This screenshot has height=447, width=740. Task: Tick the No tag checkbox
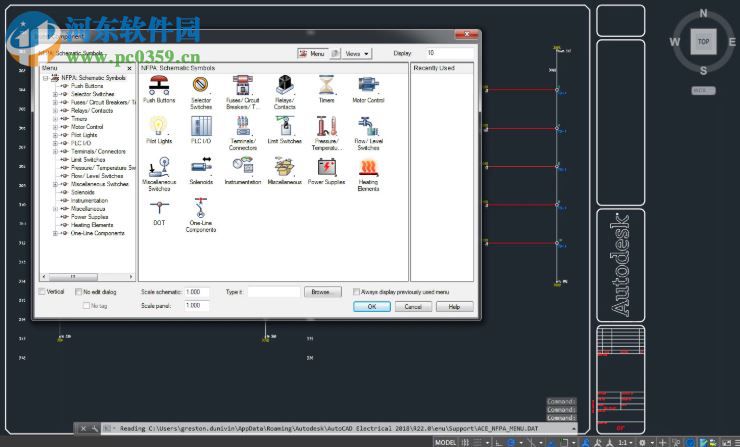(86, 305)
